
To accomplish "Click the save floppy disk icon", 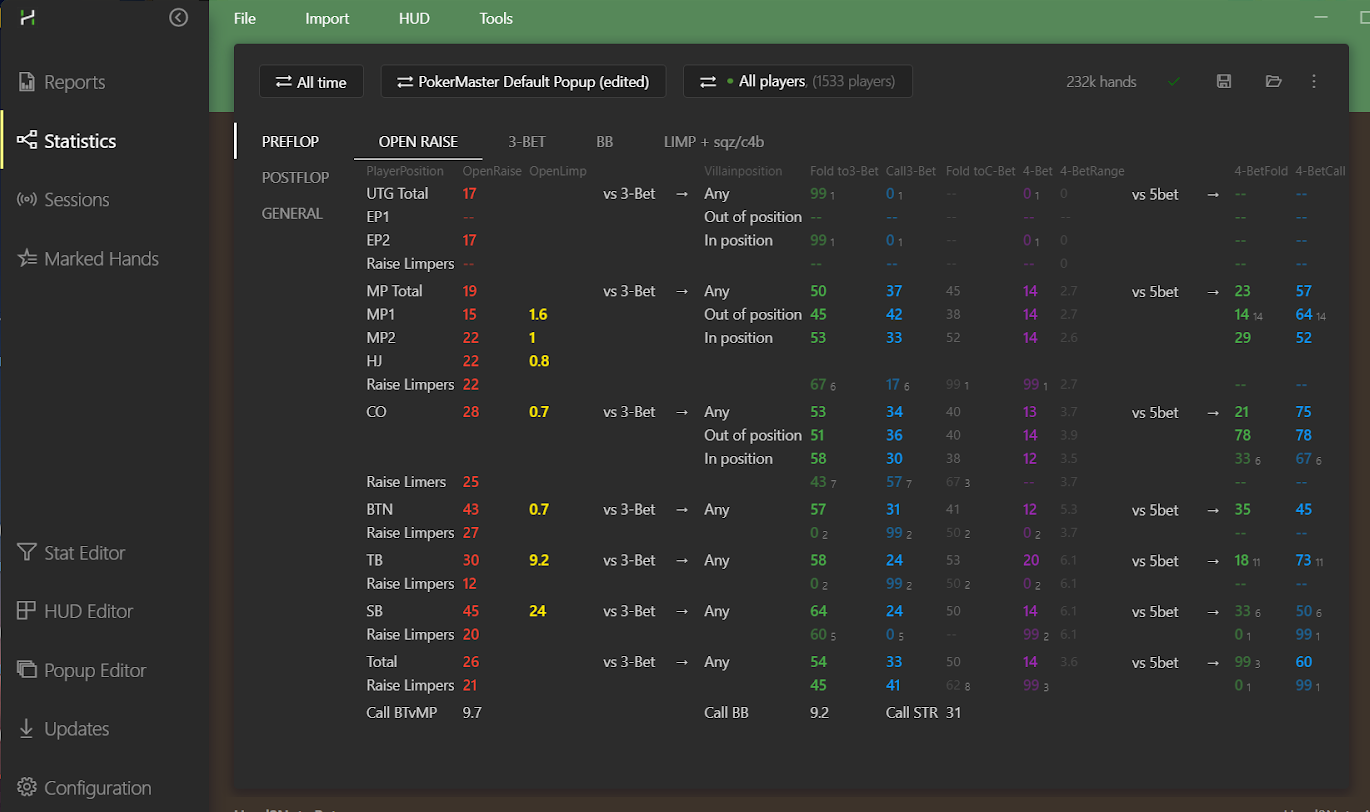I will [1223, 82].
